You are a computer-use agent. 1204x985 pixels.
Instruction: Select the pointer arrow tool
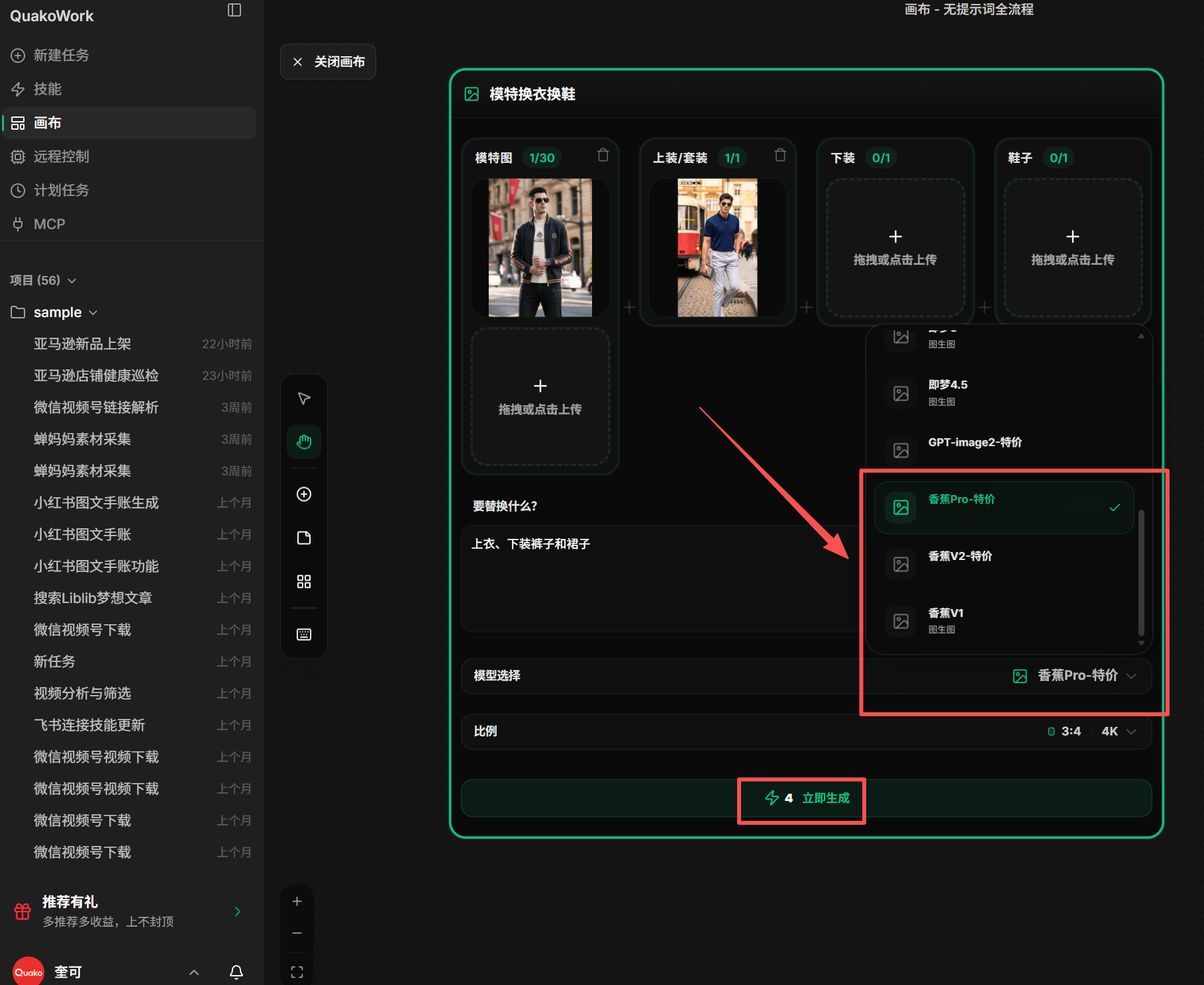click(x=304, y=399)
